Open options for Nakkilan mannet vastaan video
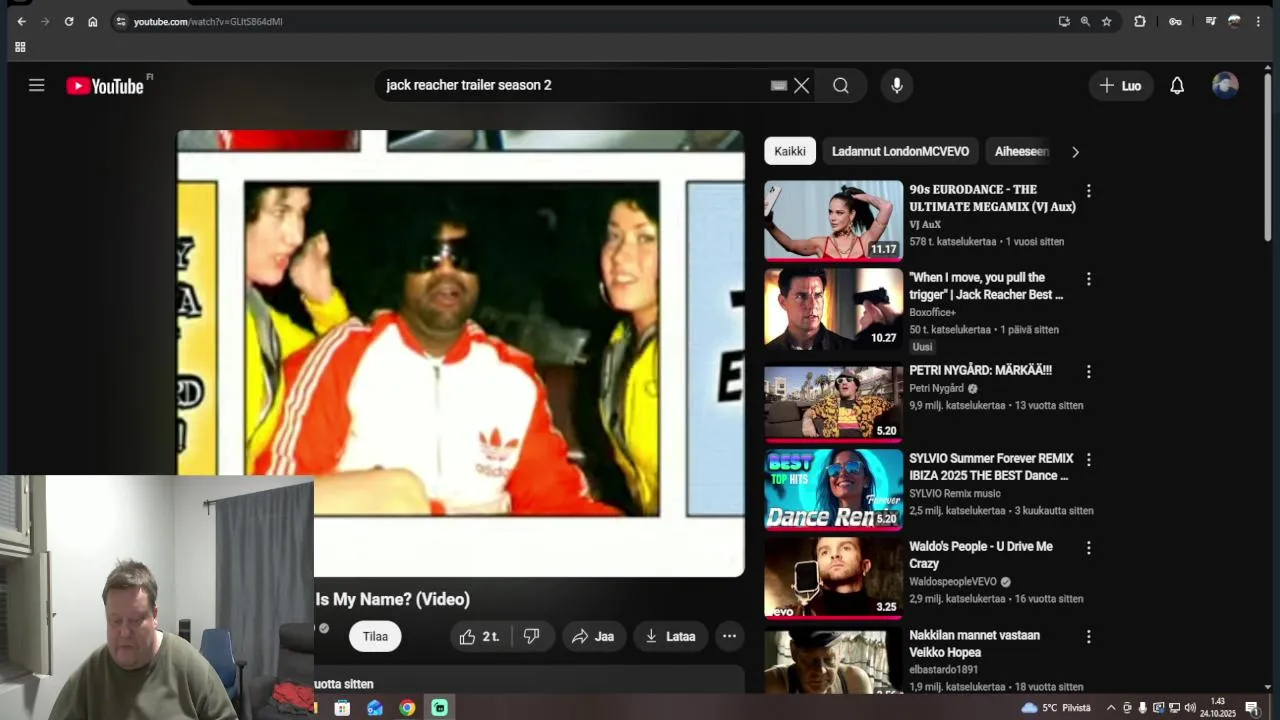Viewport: 1280px width, 720px height. [1089, 637]
